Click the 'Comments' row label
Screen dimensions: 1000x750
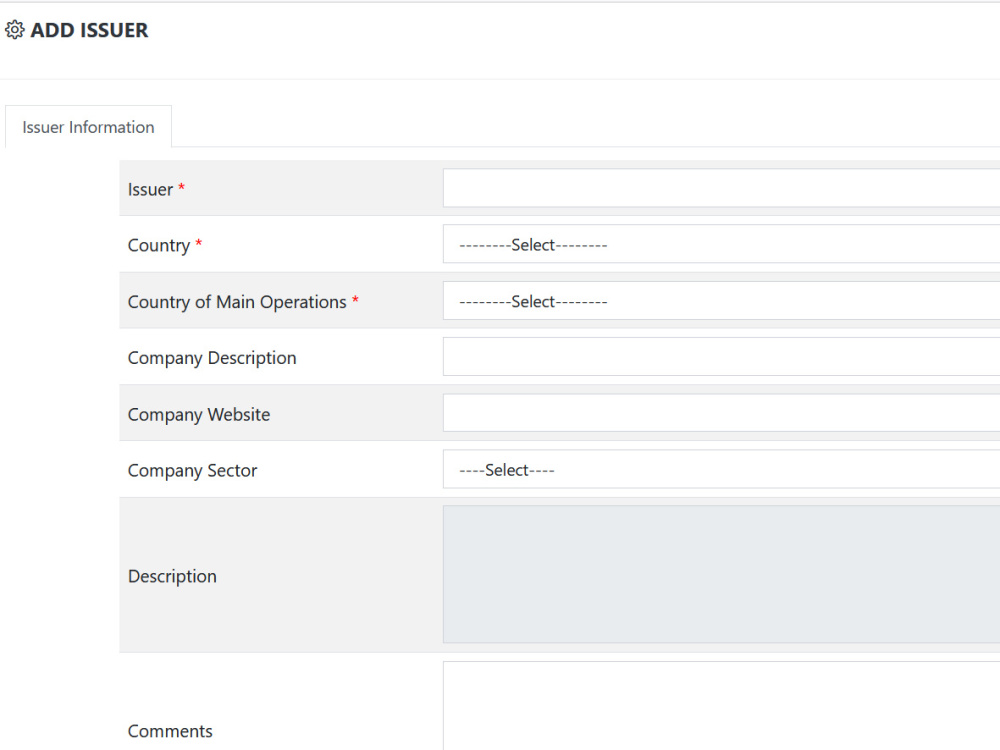click(170, 731)
